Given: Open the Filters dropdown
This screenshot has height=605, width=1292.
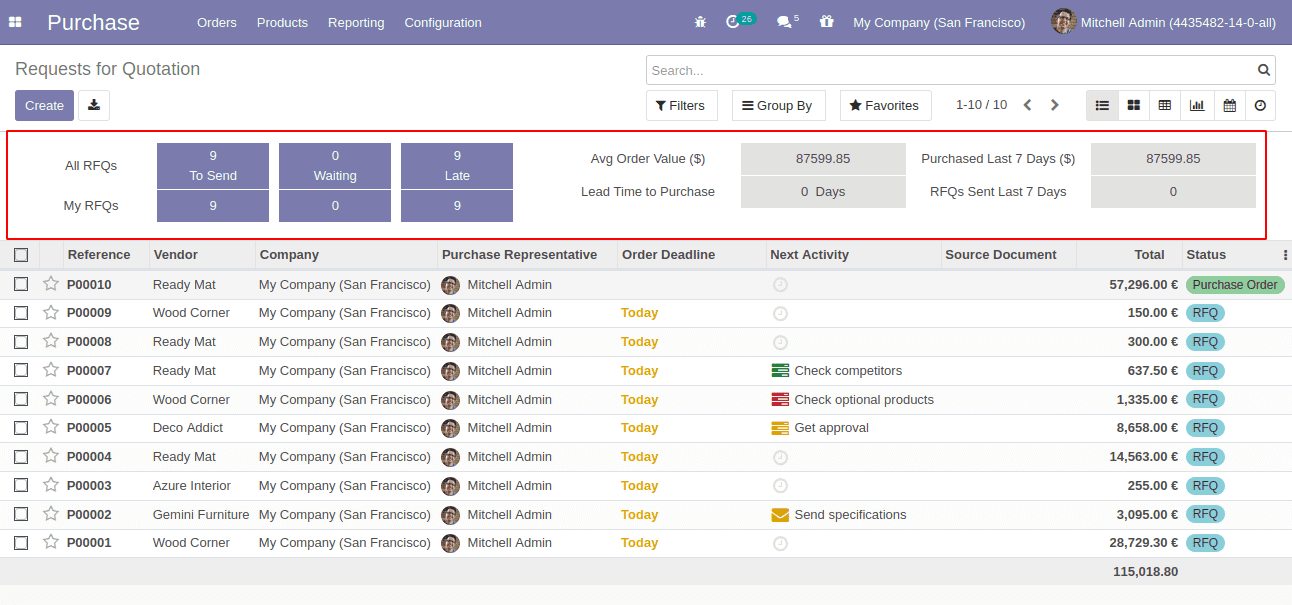Looking at the screenshot, I should click(681, 105).
